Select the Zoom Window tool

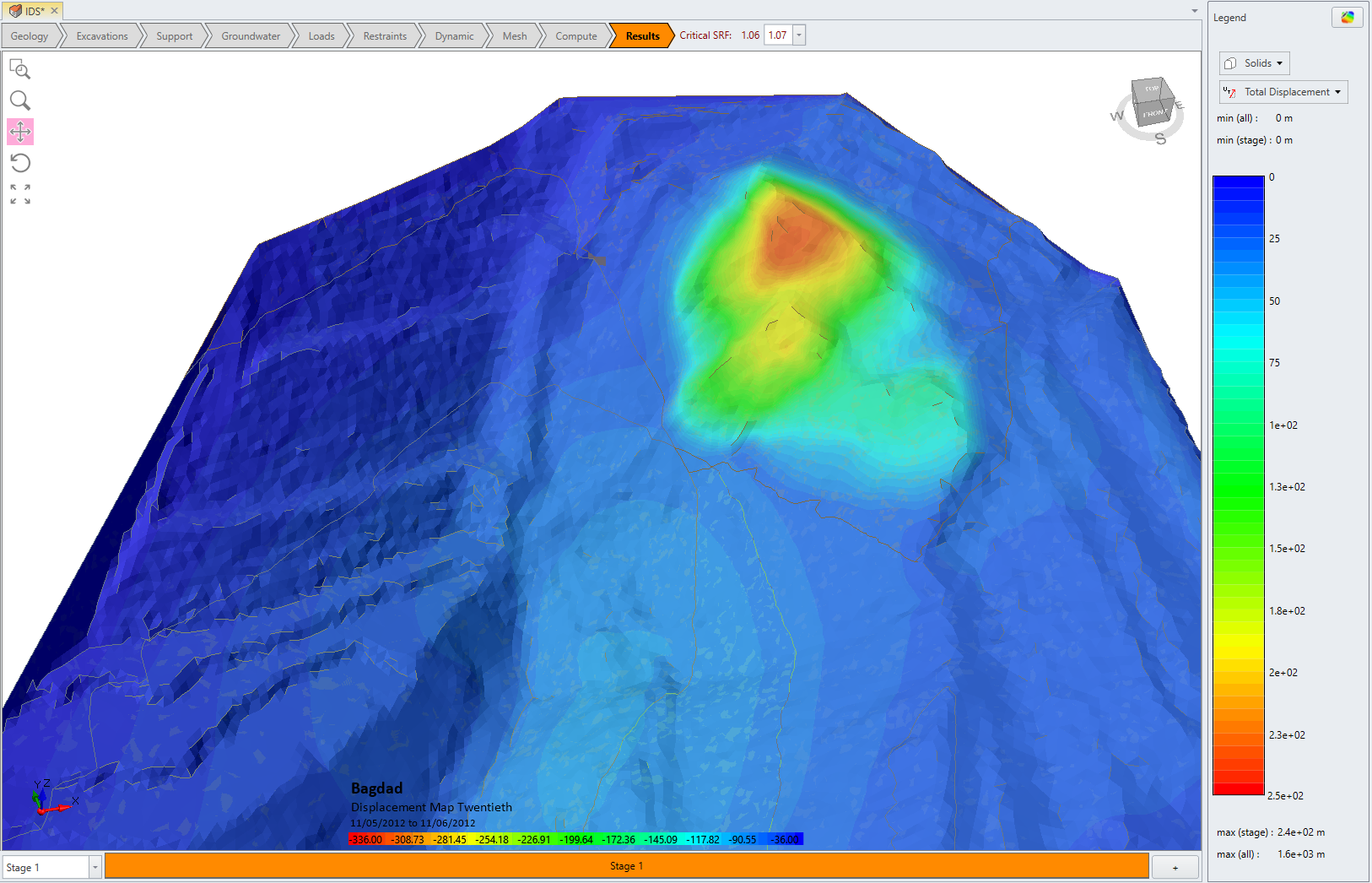[20, 70]
